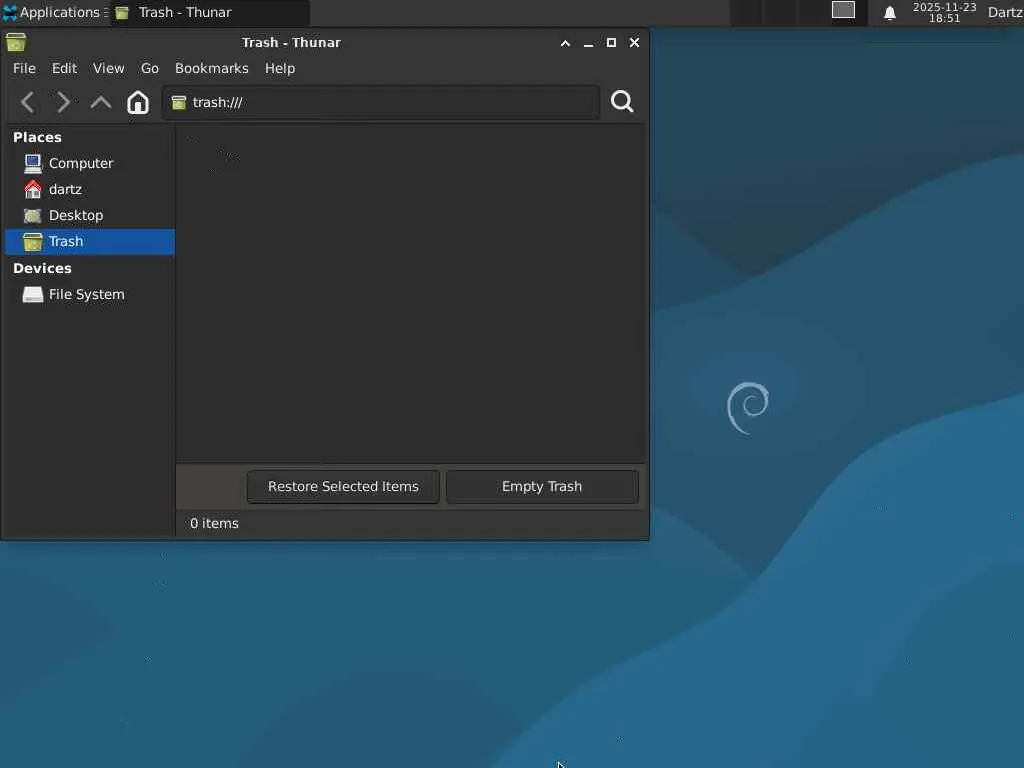
Task: Select File System under Devices
Action: 89,295
